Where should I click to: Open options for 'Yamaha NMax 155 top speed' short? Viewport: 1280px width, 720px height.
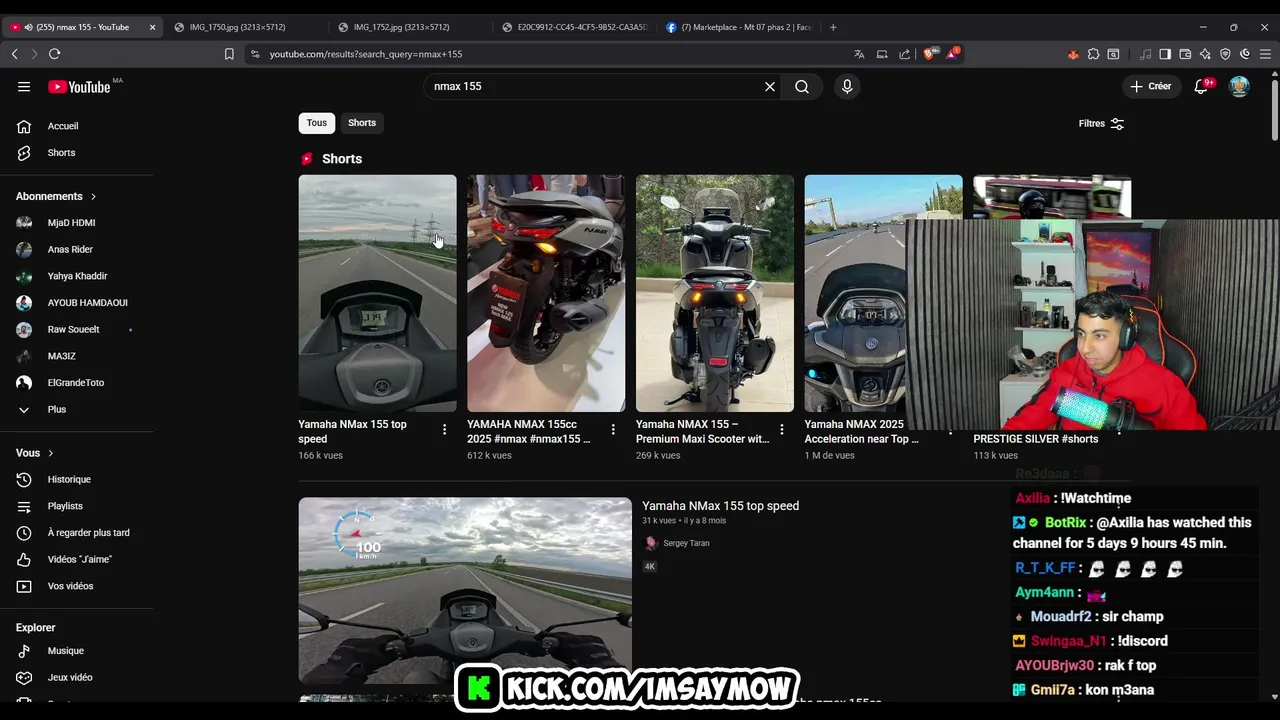445,430
